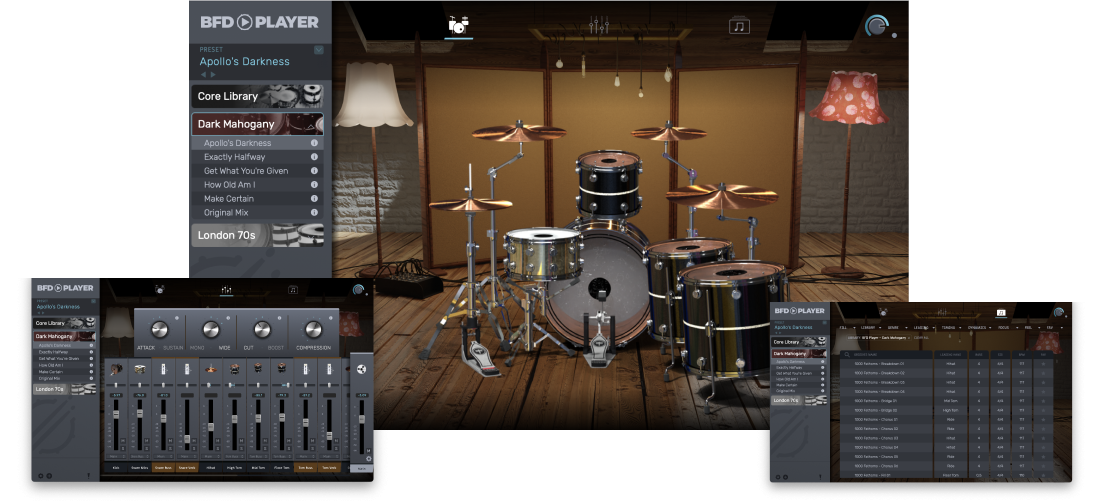Screen dimensions: 1100x504
Task: Open the drum kit view icon
Action: 459,25
